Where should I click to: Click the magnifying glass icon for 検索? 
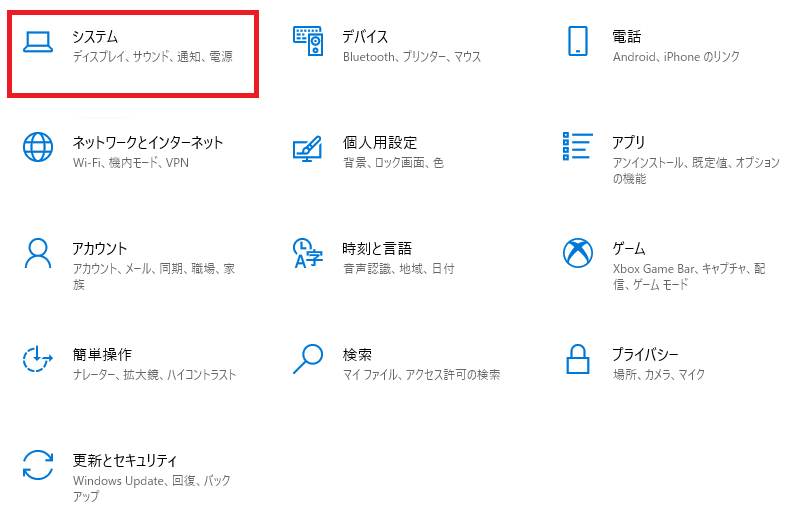[x=308, y=359]
